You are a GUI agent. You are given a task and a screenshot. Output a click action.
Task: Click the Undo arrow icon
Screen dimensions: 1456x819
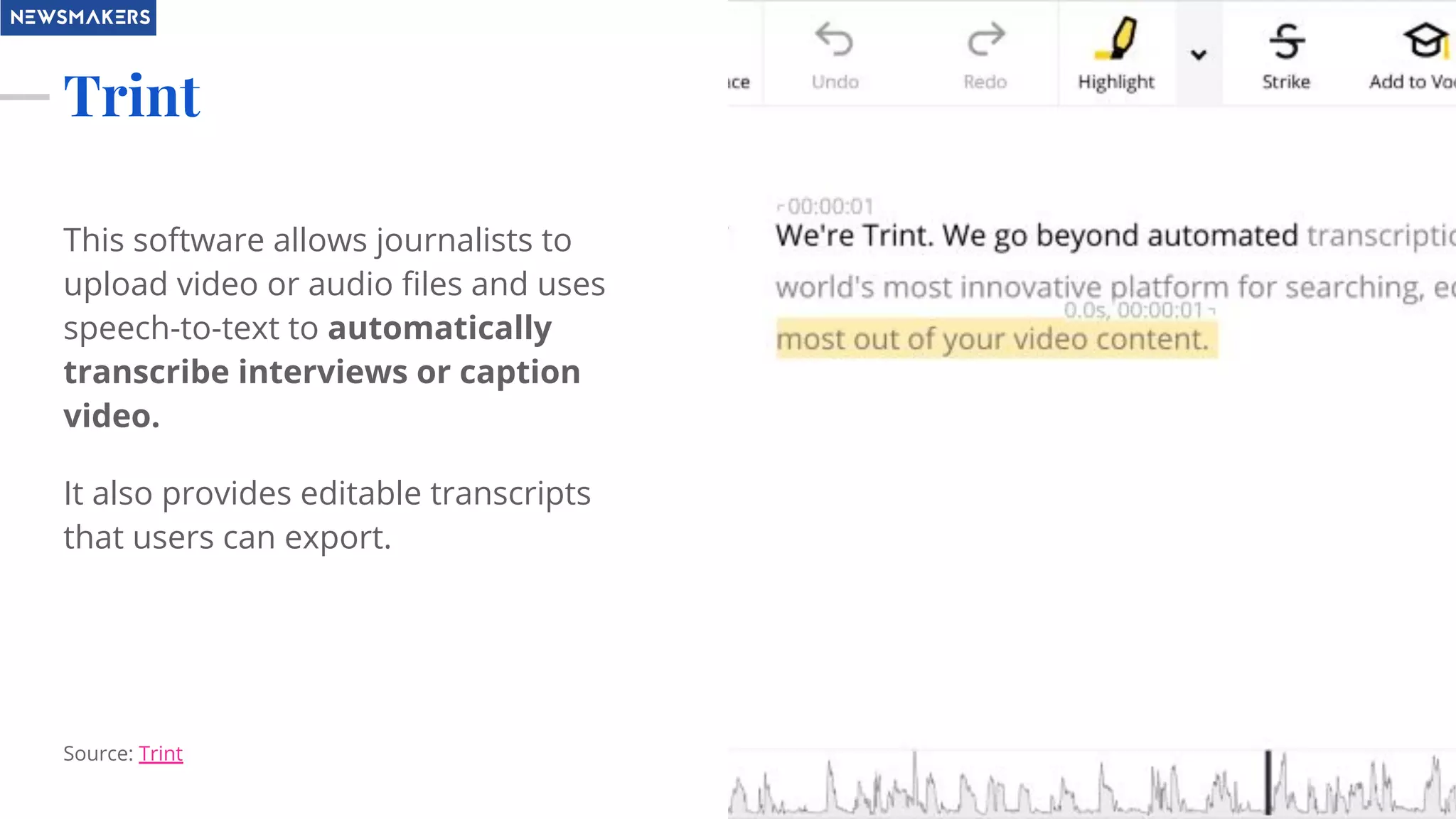coord(834,39)
